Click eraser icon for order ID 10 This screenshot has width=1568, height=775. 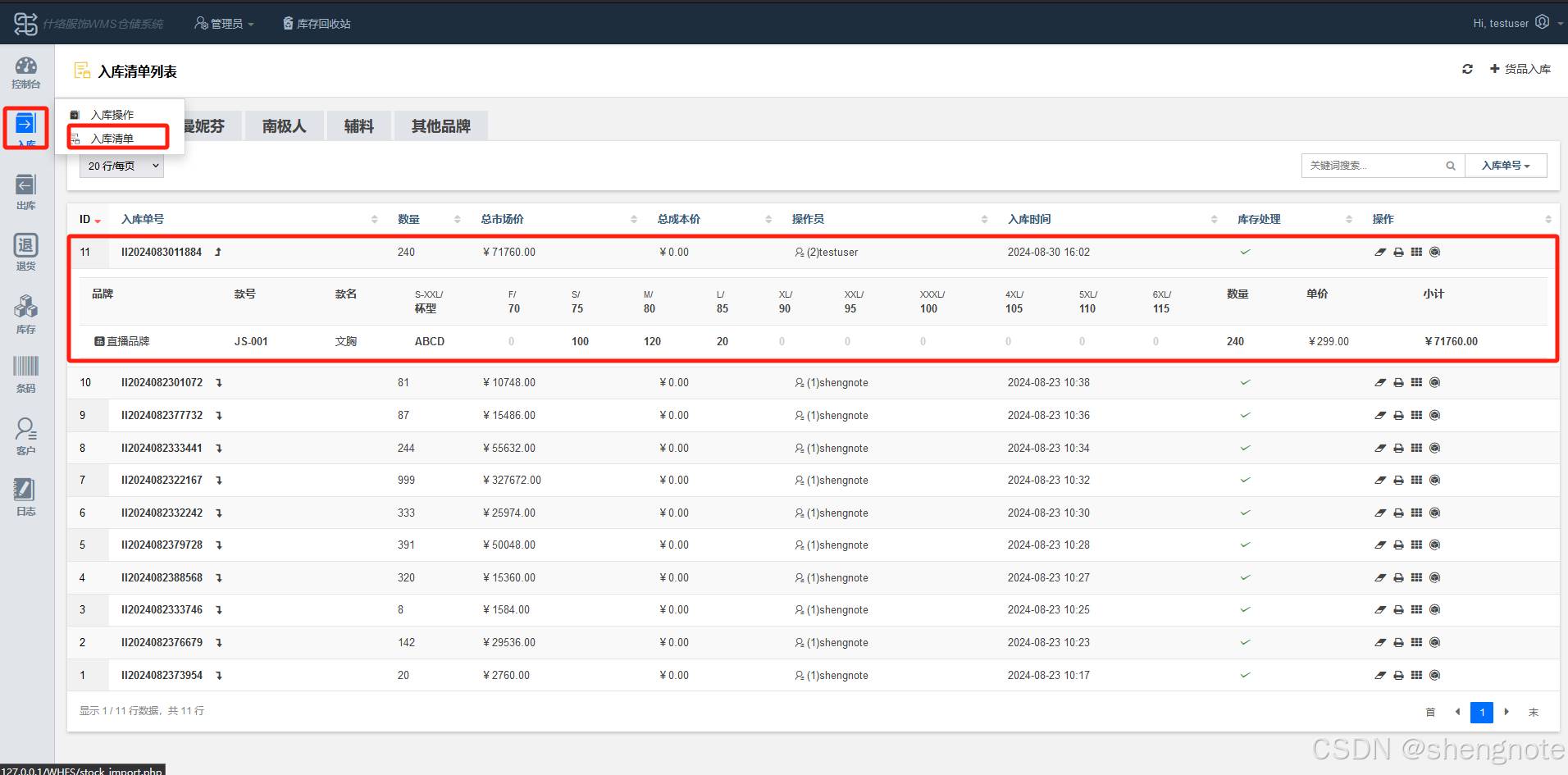pyautogui.click(x=1380, y=383)
